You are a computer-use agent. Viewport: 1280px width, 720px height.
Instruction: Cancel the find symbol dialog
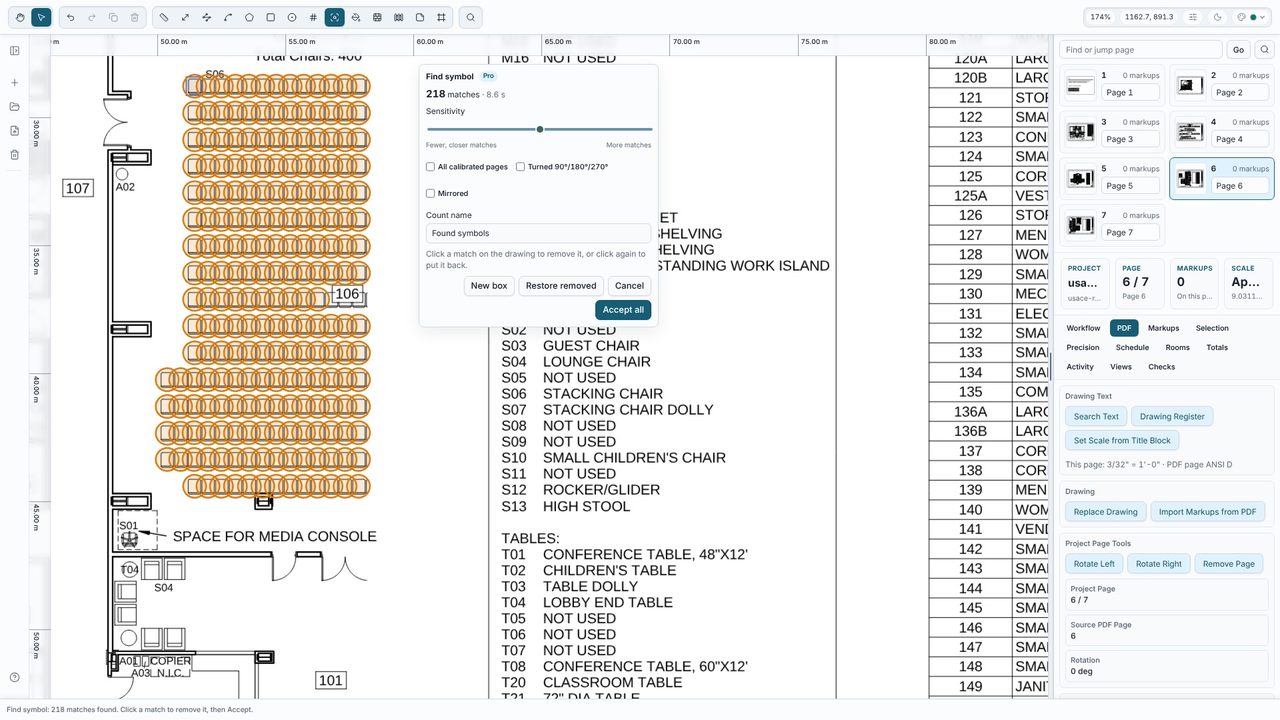pos(629,286)
